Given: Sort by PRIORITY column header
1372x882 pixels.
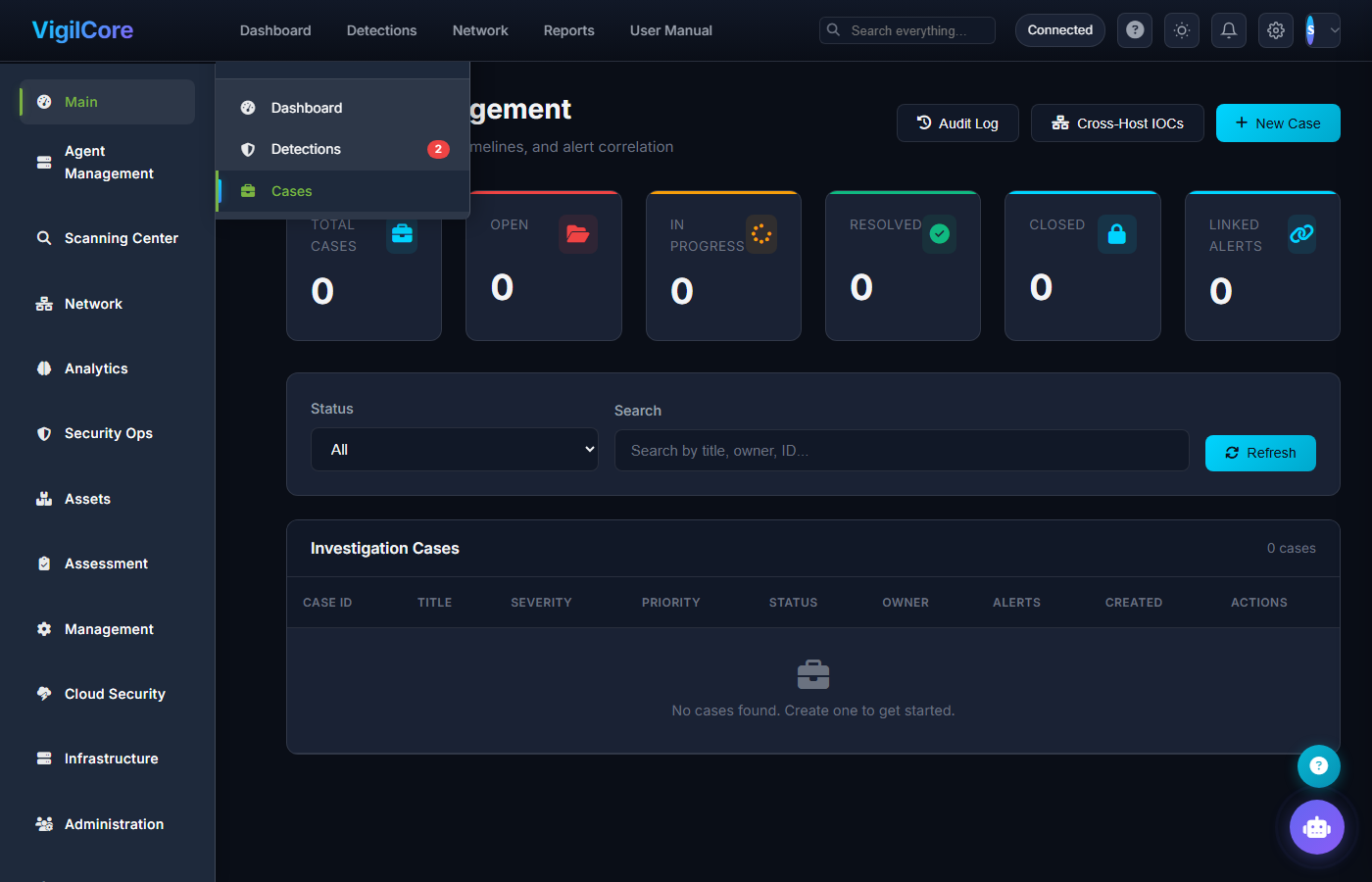Looking at the screenshot, I should pos(671,603).
